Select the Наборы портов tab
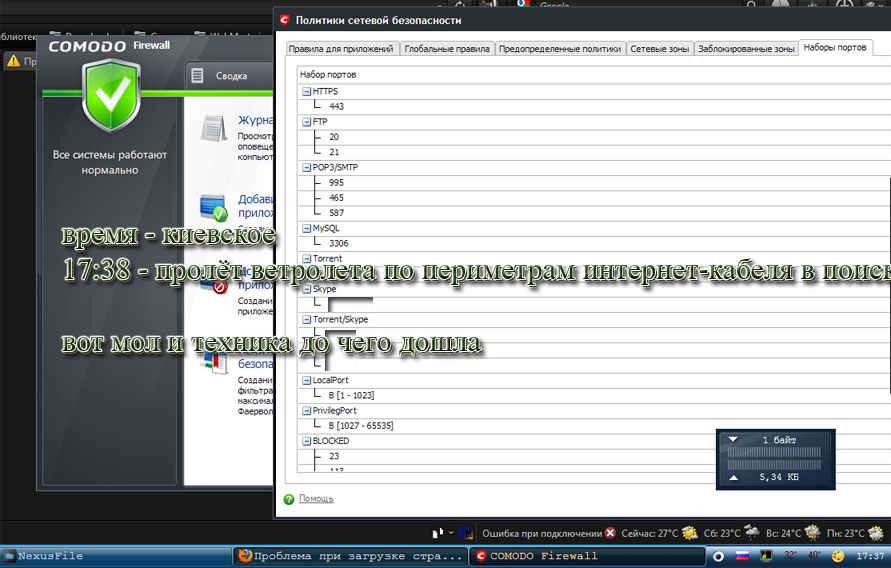Image resolution: width=891 pixels, height=568 pixels. 835,48
